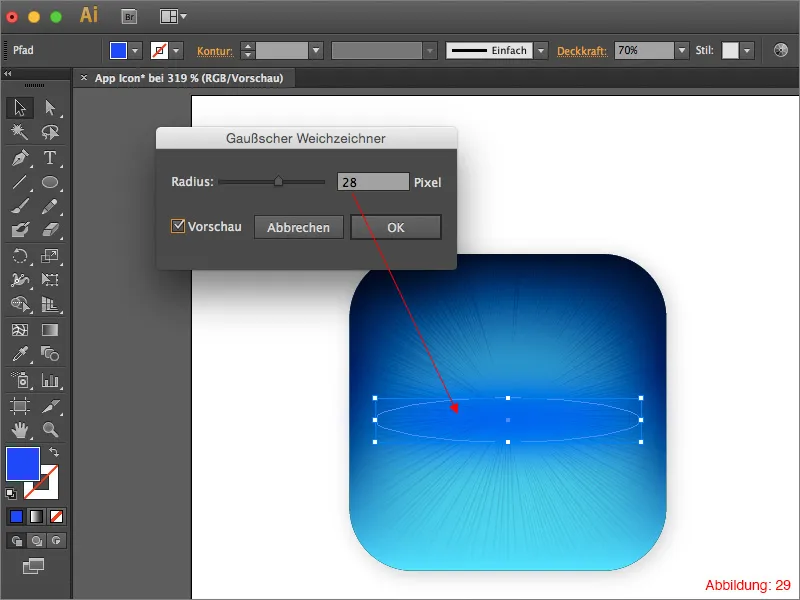Click the blue fill swatch in tools panel
The width and height of the screenshot is (800, 600).
tap(23, 464)
